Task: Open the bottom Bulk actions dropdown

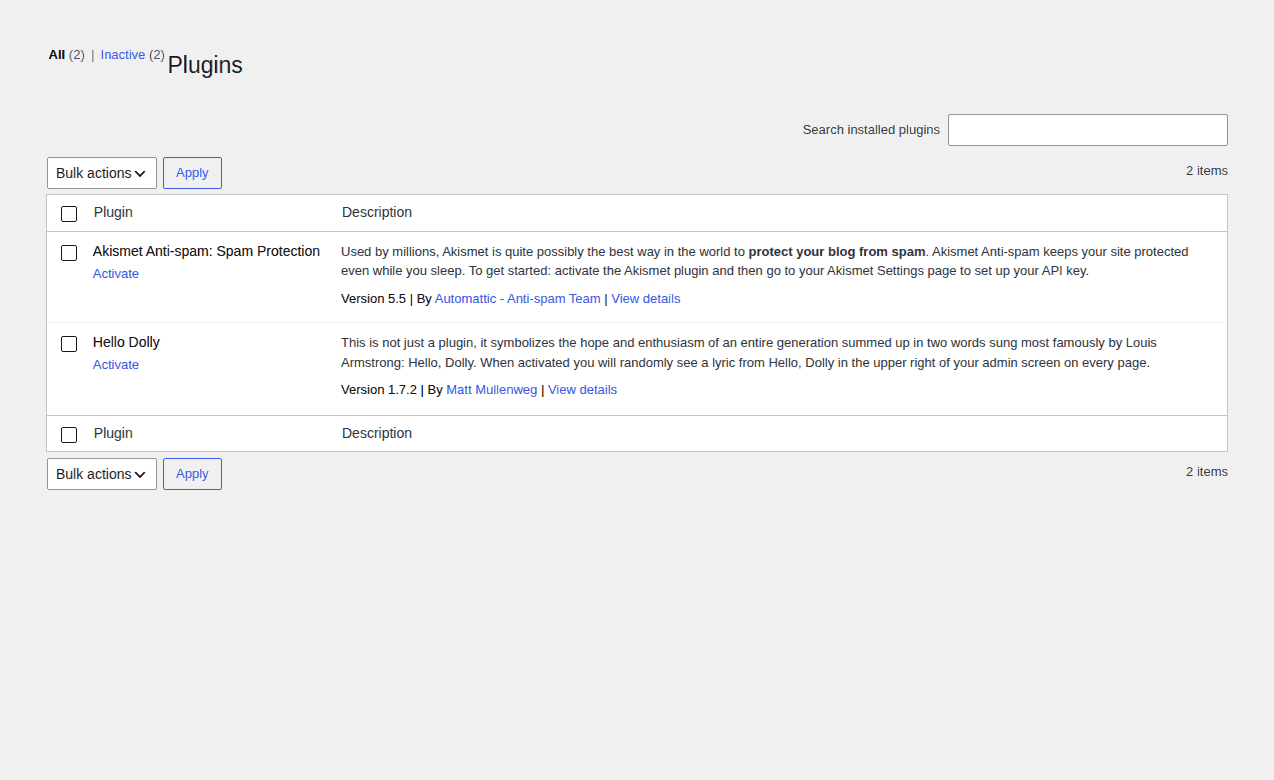Action: 102,474
